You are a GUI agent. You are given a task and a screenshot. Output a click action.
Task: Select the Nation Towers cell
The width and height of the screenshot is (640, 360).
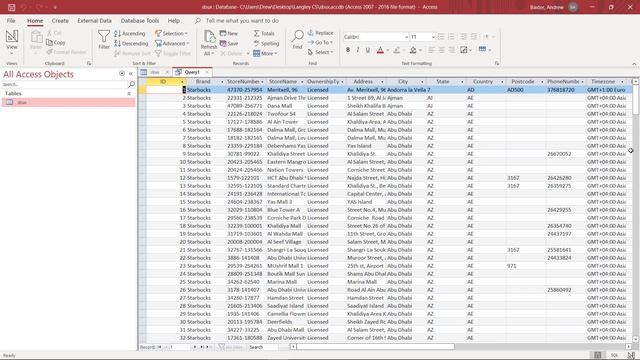click(x=286, y=170)
